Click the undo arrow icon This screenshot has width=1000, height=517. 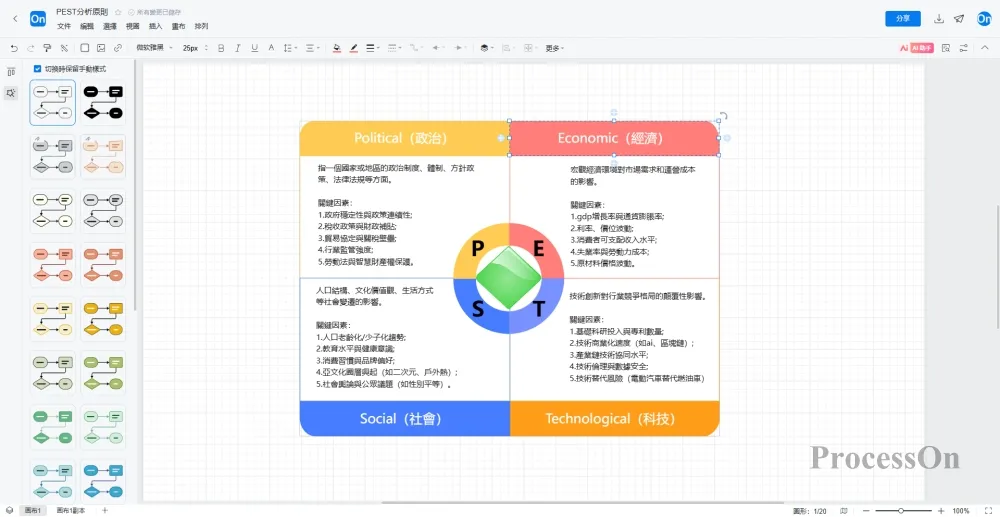click(x=14, y=47)
